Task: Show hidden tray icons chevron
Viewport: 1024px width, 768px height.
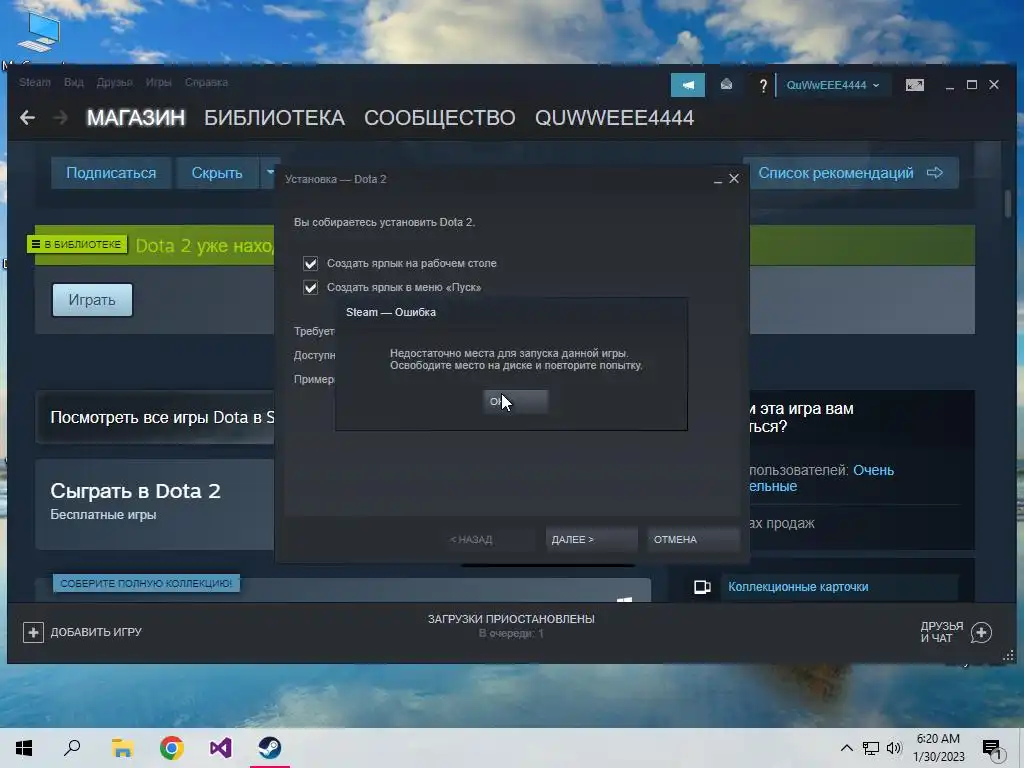Action: (x=846, y=748)
